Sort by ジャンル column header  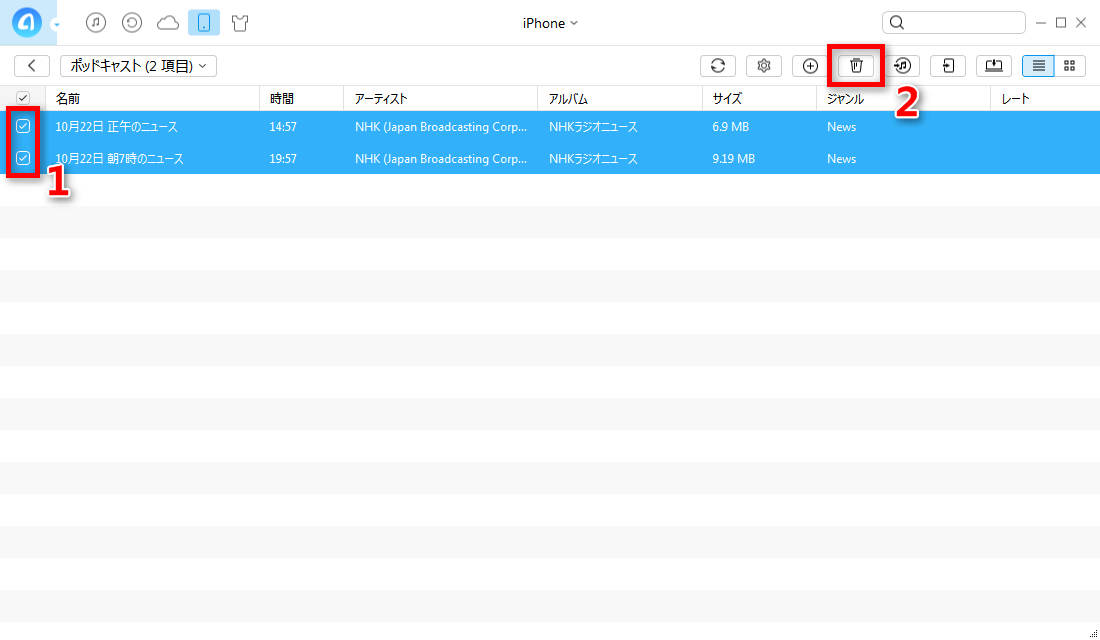coord(904,98)
